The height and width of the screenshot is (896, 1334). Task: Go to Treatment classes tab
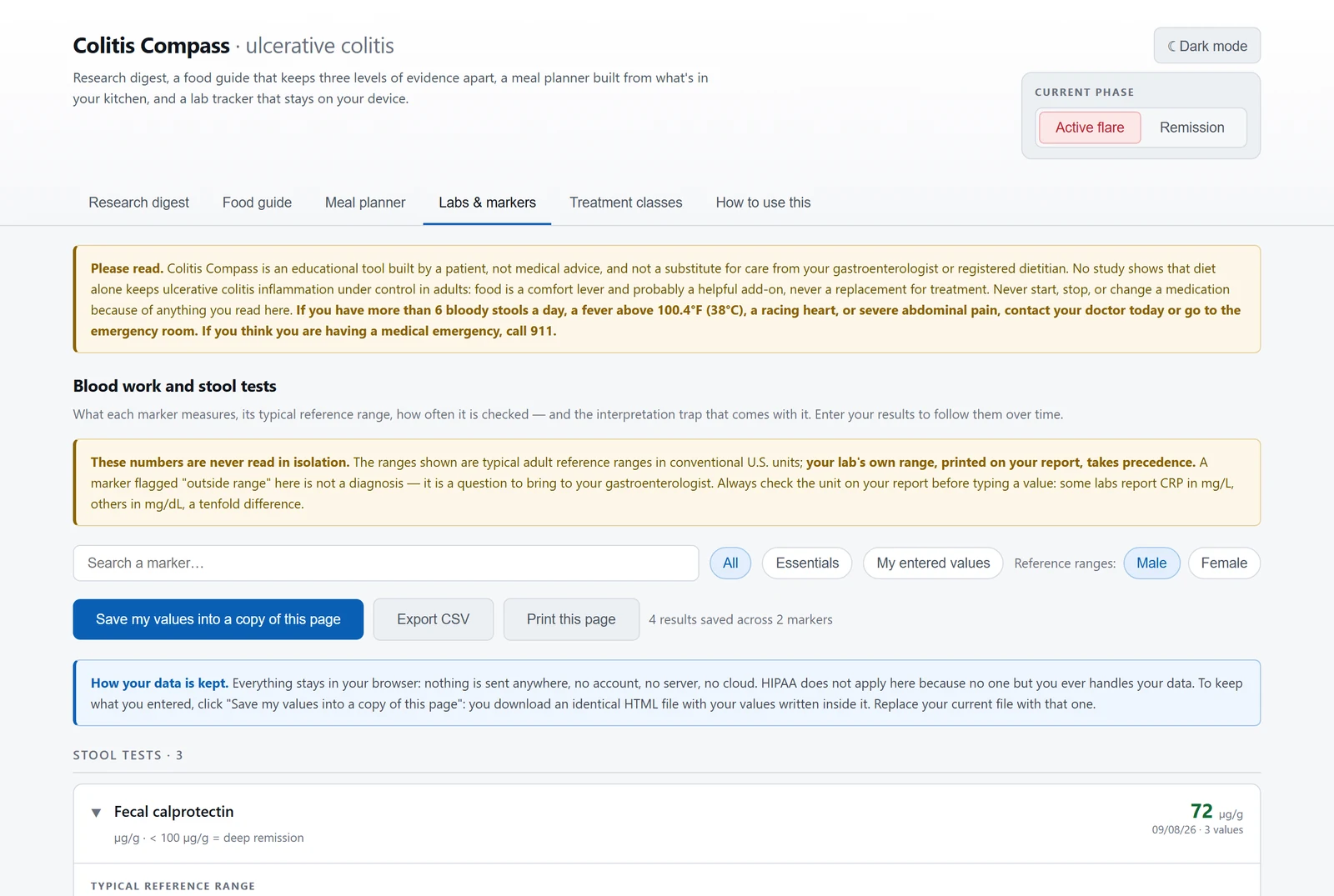(626, 203)
